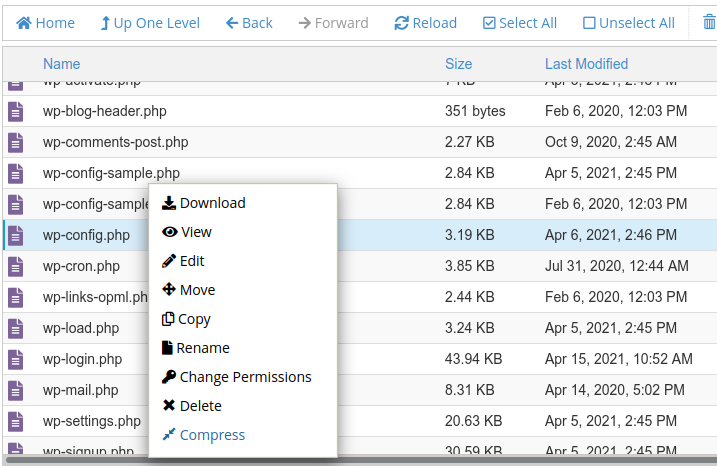Image resolution: width=717 pixels, height=466 pixels.
Task: Choose Copy from context menu
Action: [x=186, y=319]
